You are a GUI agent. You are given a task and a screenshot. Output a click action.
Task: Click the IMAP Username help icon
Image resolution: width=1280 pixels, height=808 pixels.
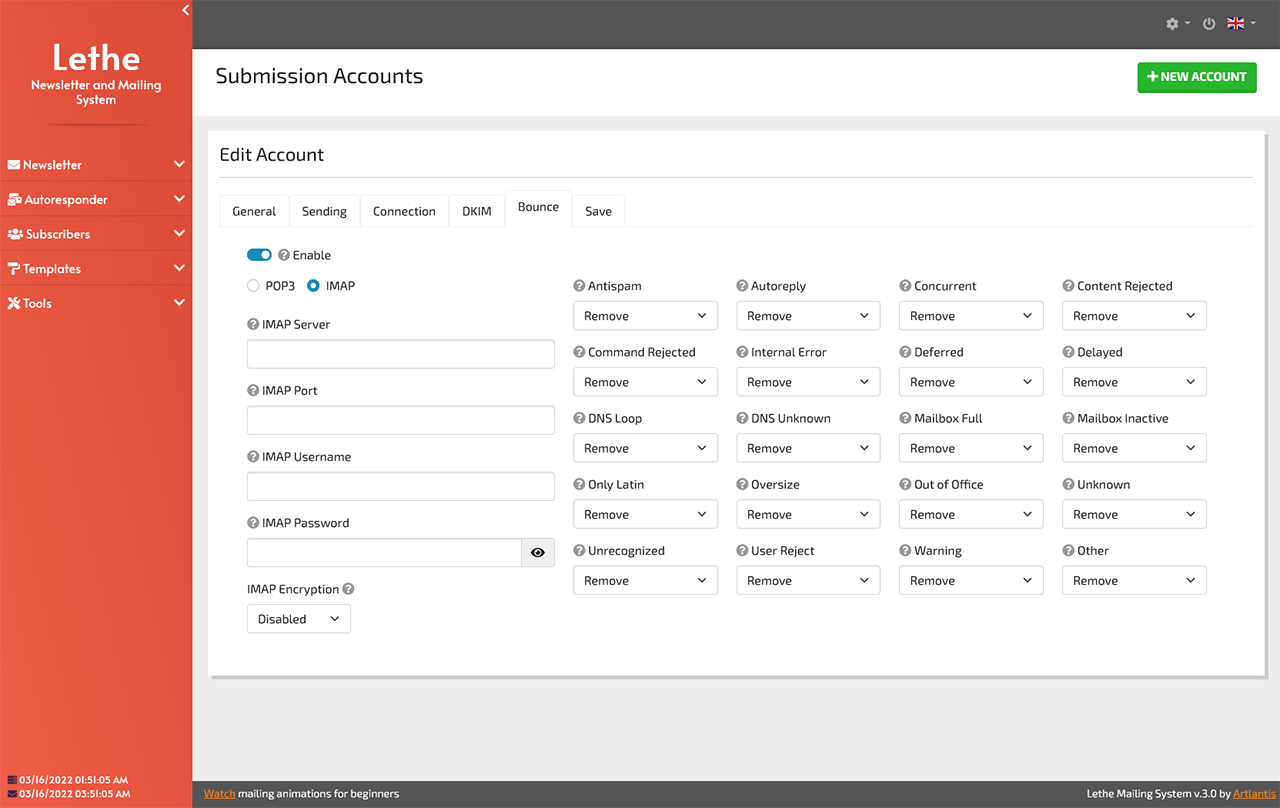253,456
